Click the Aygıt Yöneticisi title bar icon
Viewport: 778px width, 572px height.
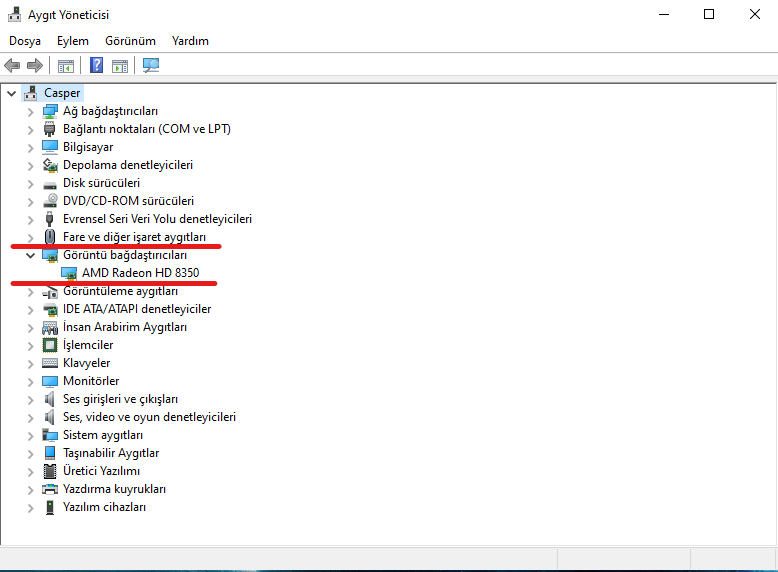pyautogui.click(x=14, y=14)
